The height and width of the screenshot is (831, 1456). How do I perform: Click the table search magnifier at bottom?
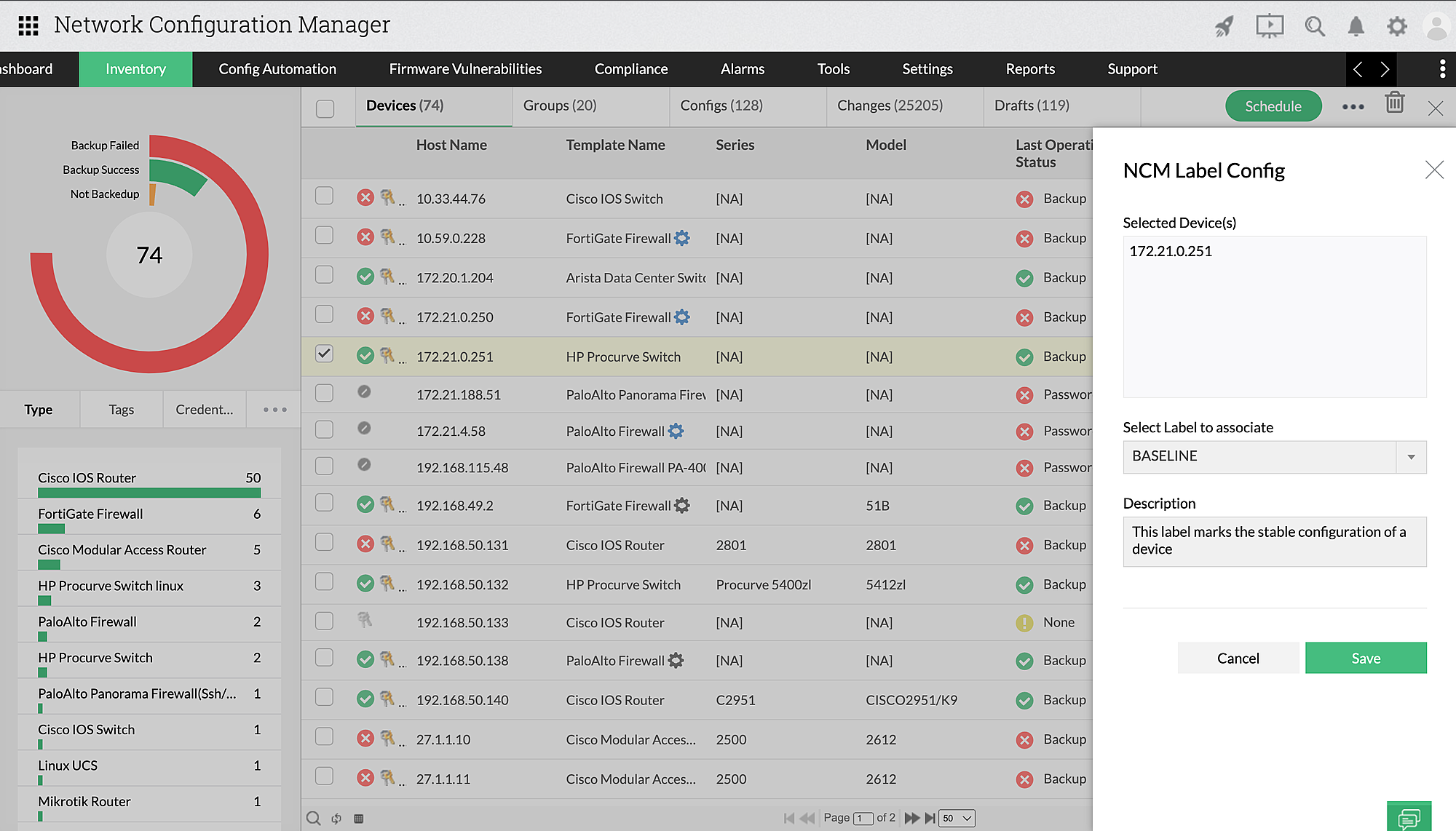tap(313, 818)
